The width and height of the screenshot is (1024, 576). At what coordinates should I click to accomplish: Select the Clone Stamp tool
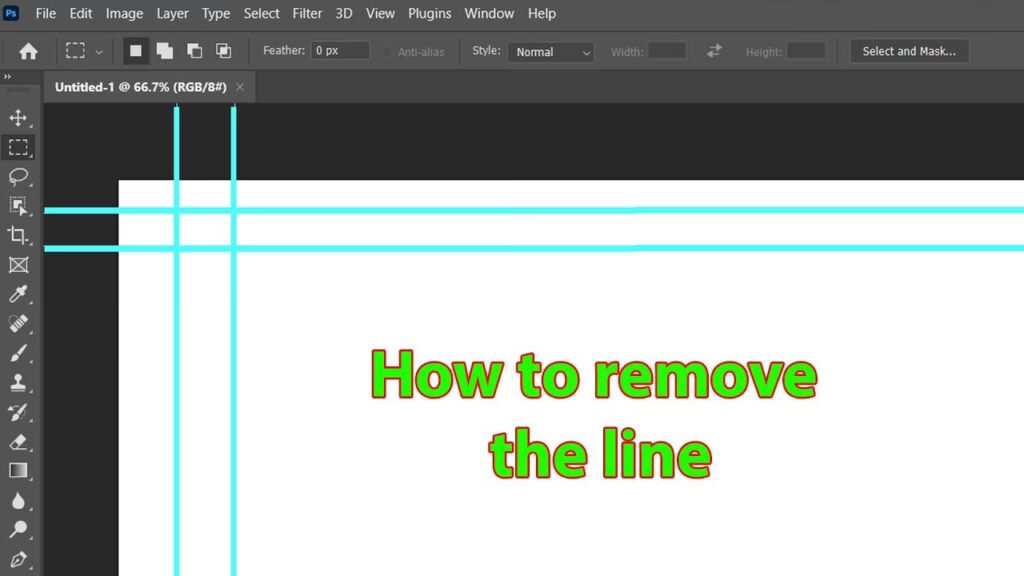click(18, 383)
